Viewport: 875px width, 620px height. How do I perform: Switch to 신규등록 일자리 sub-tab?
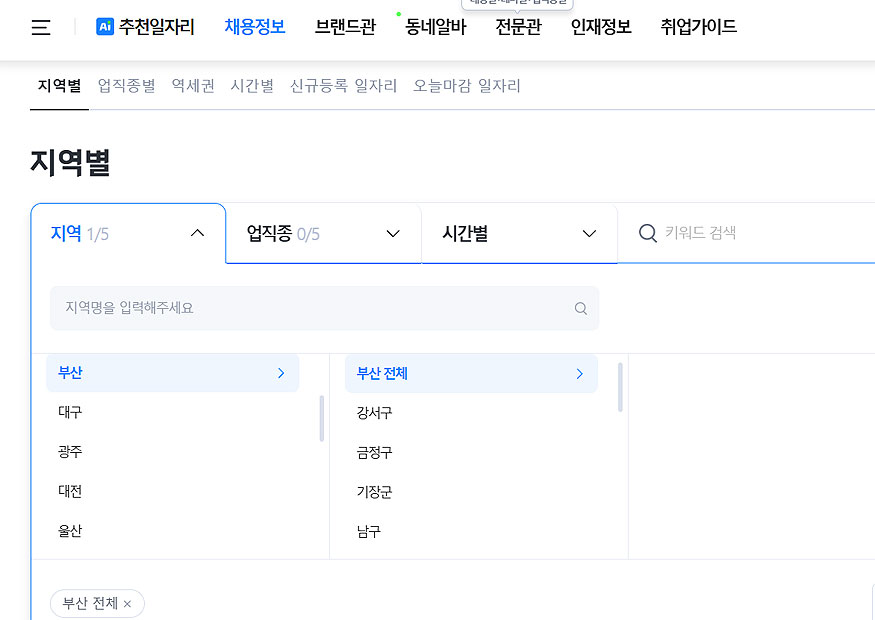(343, 86)
